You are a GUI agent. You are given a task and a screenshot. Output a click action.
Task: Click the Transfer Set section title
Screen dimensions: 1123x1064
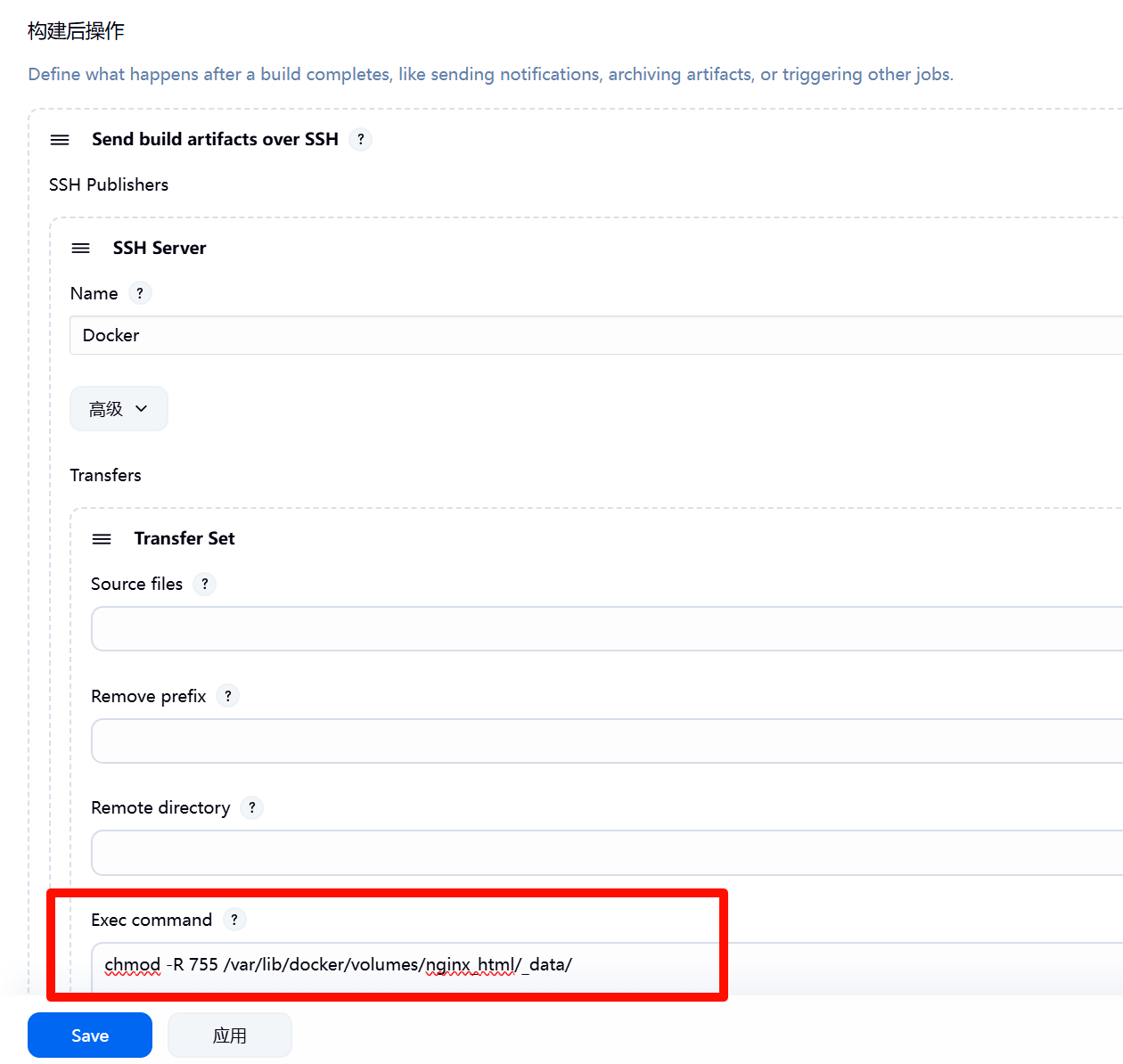184,538
